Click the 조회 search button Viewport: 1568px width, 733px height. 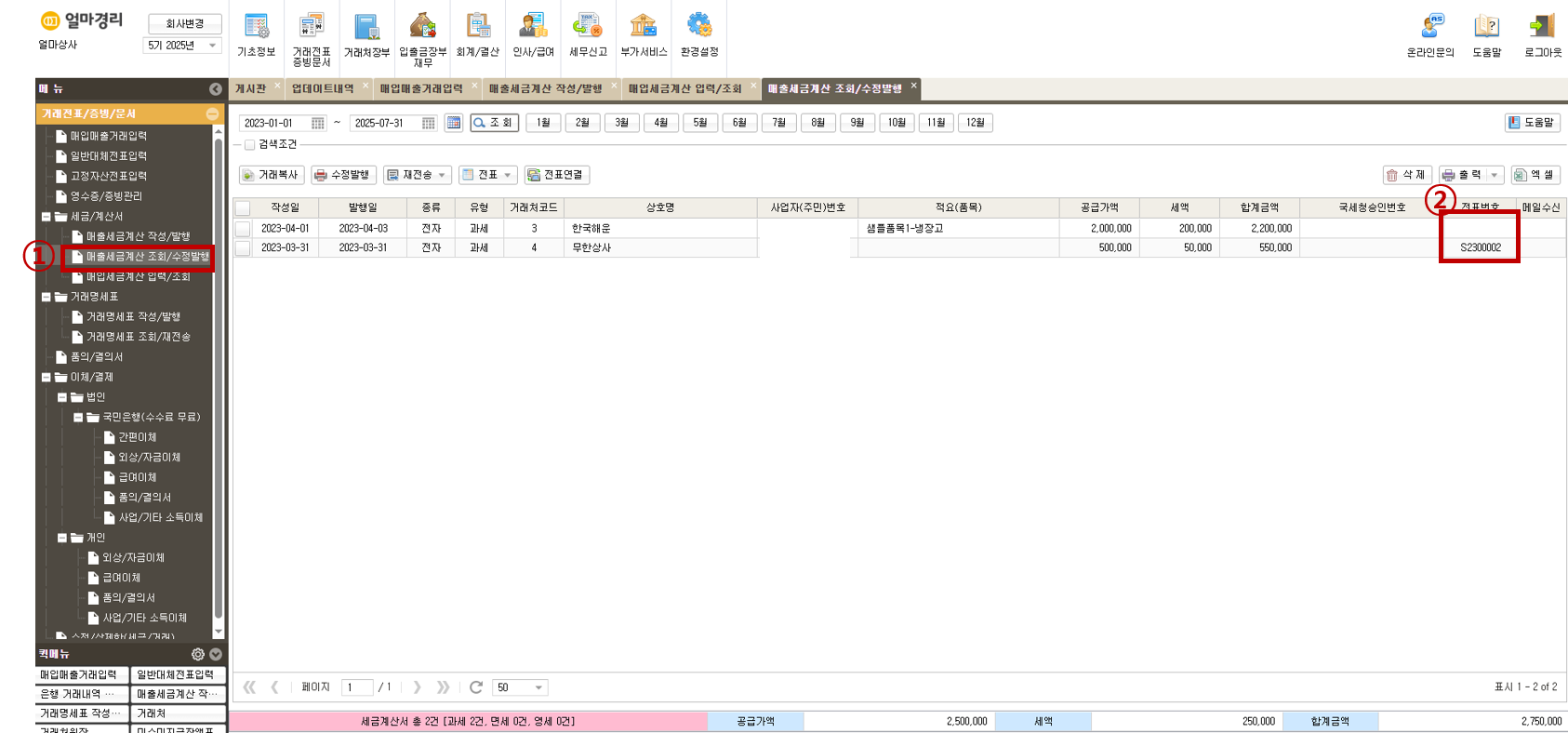click(494, 123)
